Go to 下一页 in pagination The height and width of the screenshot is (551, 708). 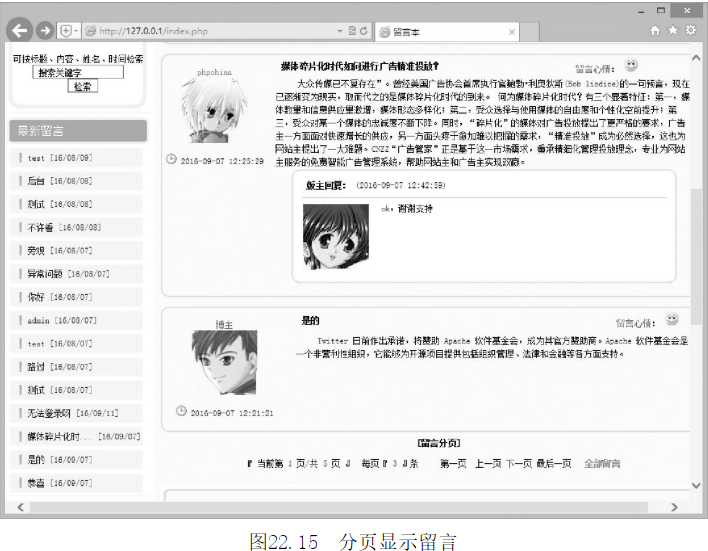click(x=518, y=463)
